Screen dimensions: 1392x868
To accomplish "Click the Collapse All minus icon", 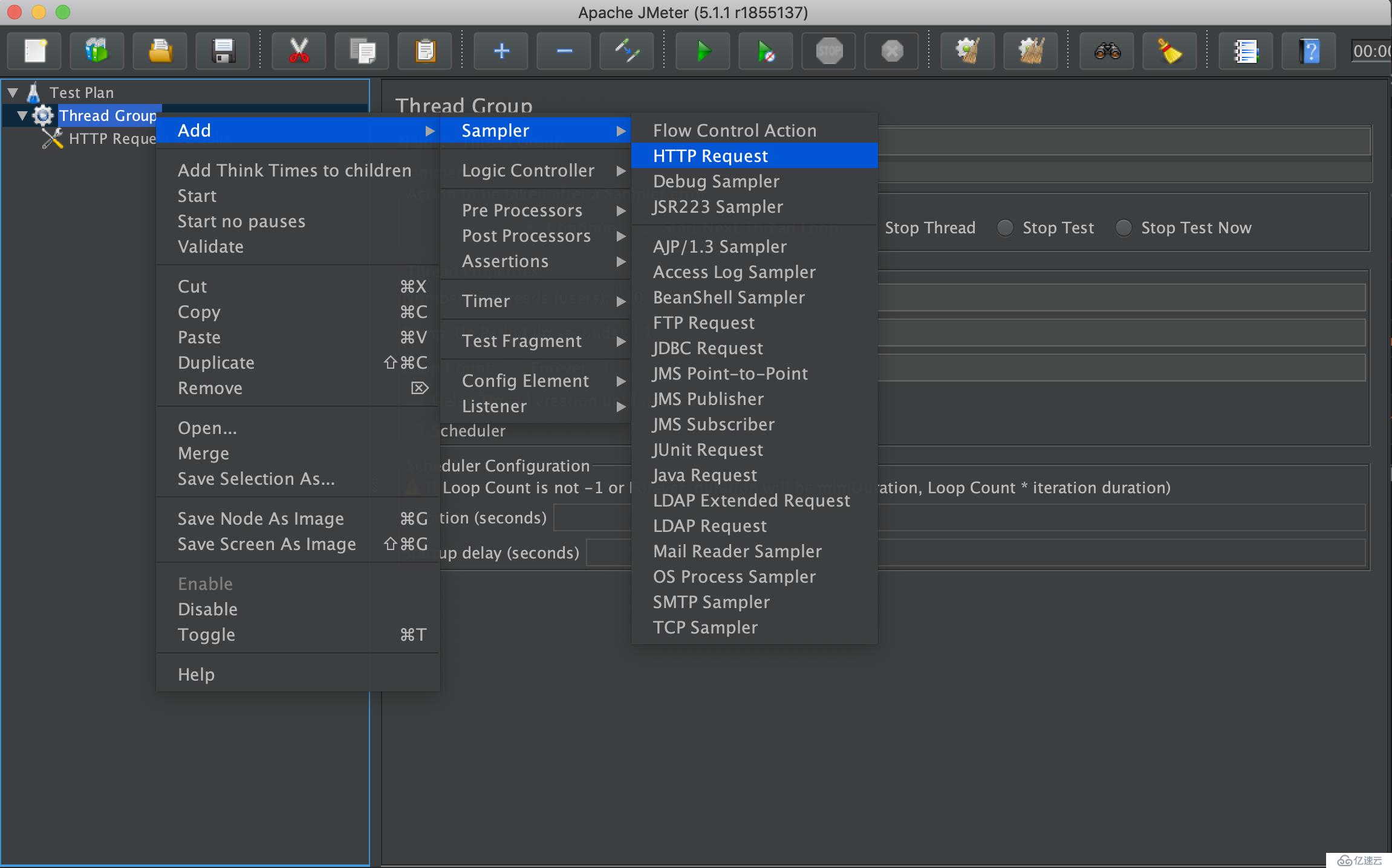I will point(564,51).
